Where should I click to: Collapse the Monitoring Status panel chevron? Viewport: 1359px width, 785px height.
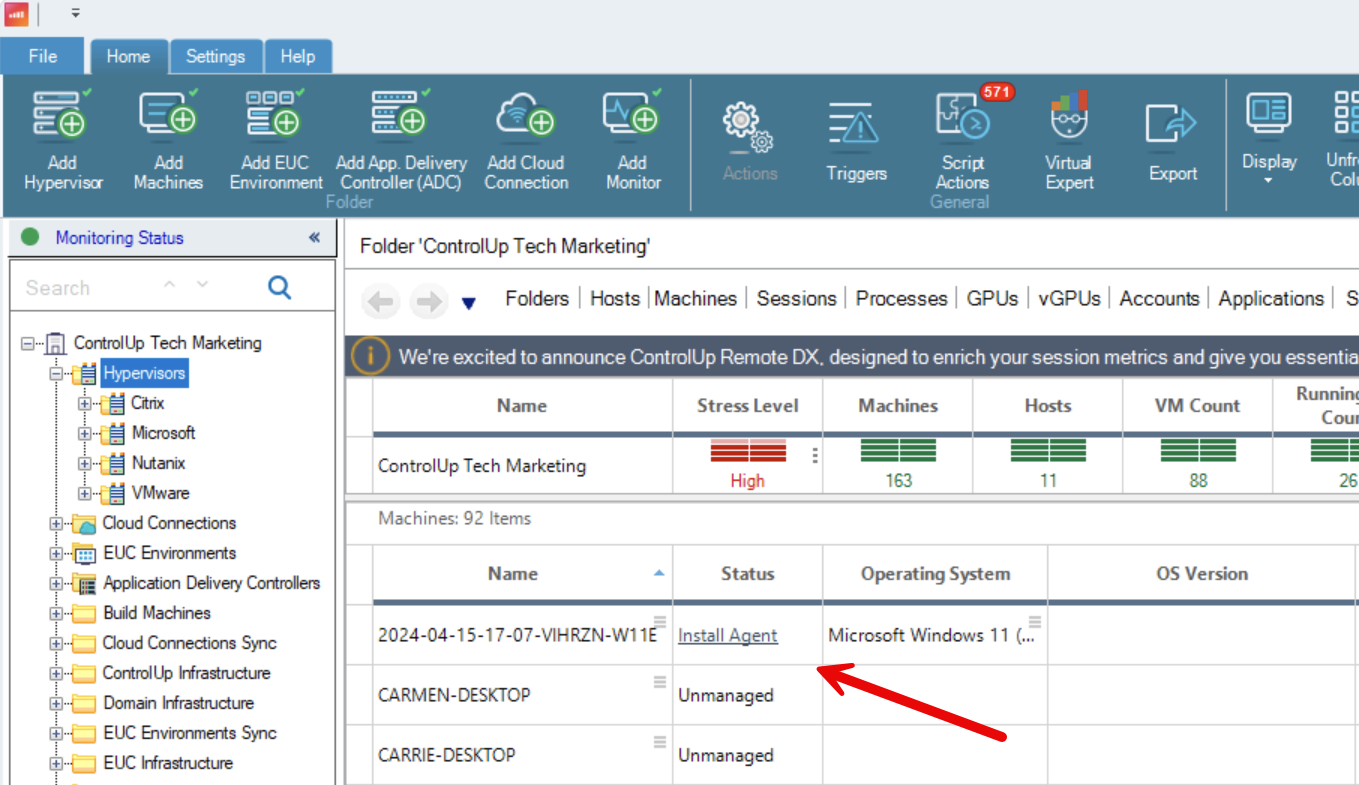[314, 237]
